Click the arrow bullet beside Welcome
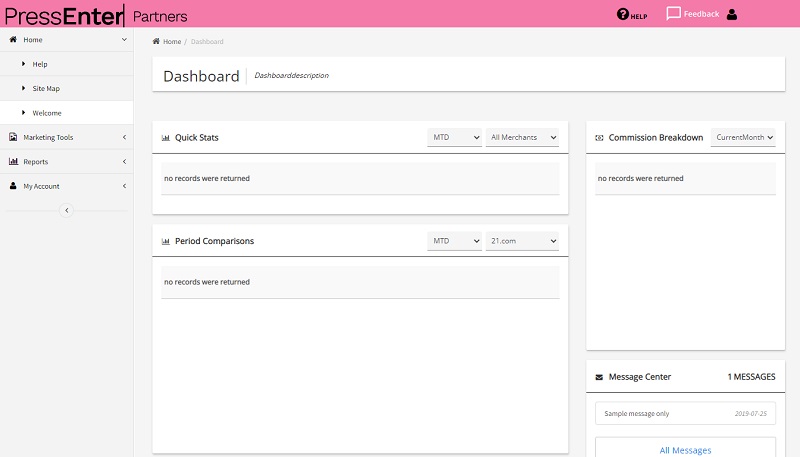The image size is (800, 457). (23, 113)
